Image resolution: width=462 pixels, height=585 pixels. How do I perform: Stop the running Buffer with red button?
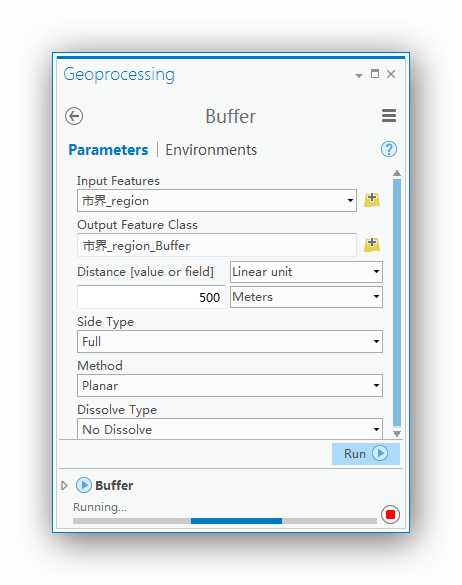(390, 514)
